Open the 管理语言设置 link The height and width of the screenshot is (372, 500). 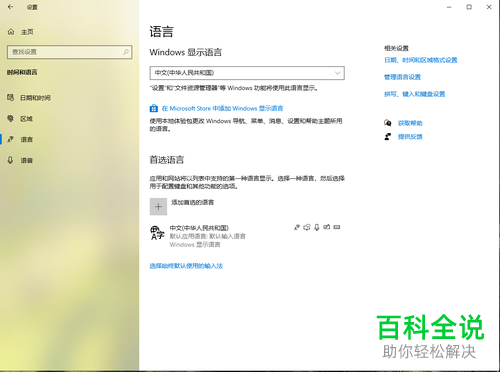pos(402,77)
